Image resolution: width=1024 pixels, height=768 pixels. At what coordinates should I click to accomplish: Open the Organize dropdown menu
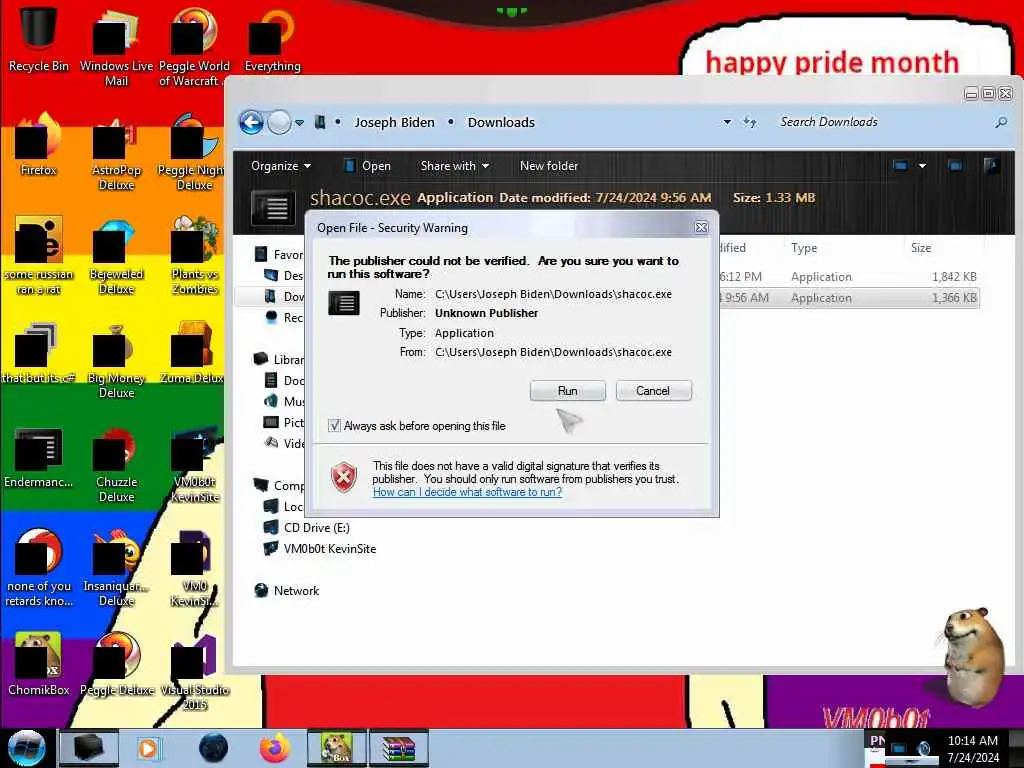[x=281, y=166]
